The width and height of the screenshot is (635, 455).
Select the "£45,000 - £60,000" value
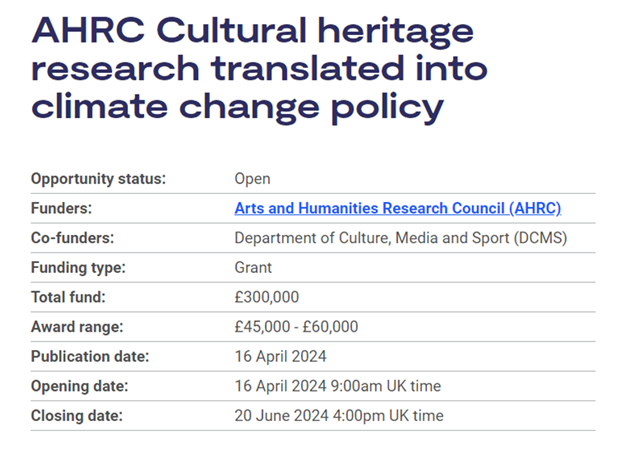[x=296, y=327]
